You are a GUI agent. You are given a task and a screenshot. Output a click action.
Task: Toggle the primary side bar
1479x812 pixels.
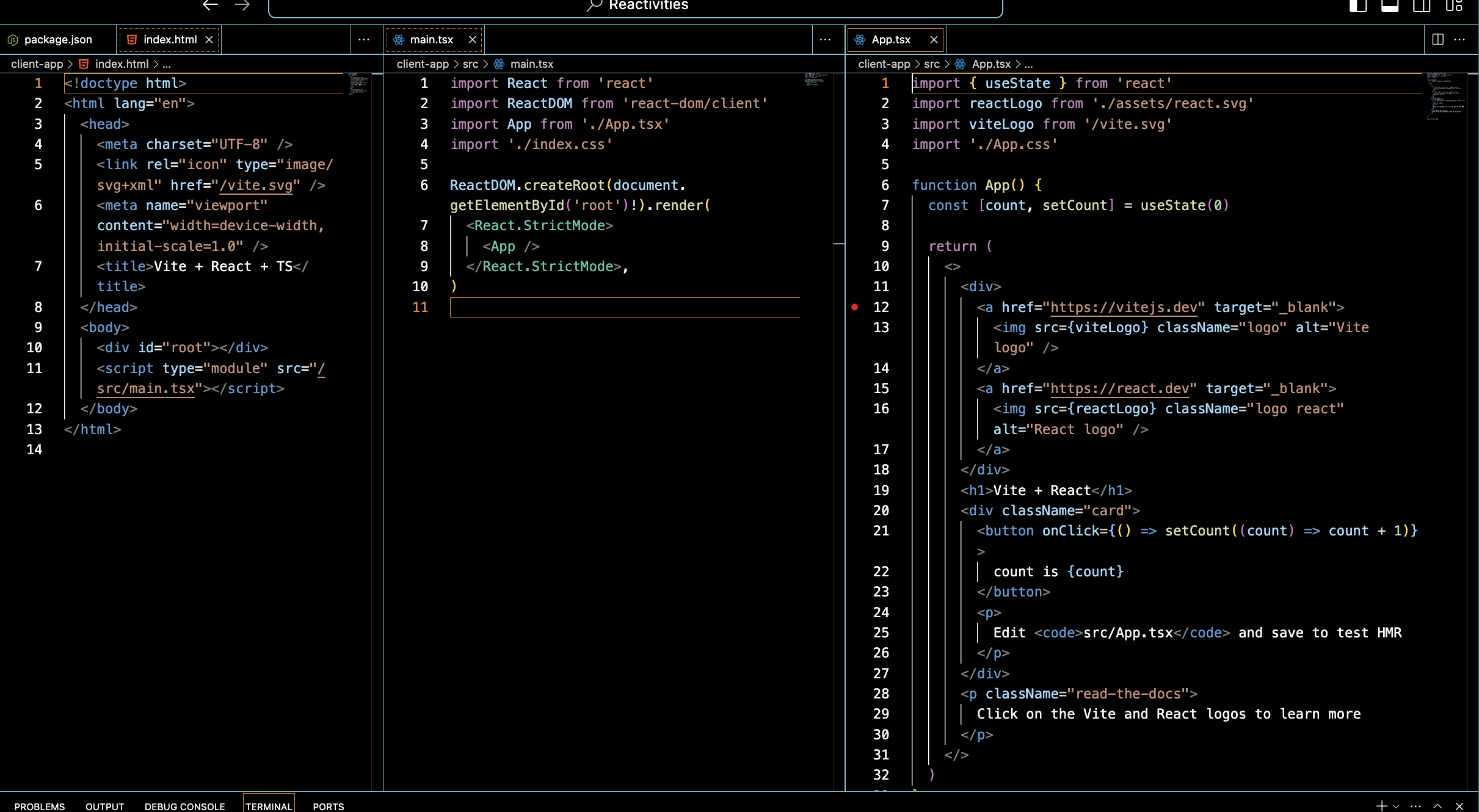pyautogui.click(x=1357, y=6)
